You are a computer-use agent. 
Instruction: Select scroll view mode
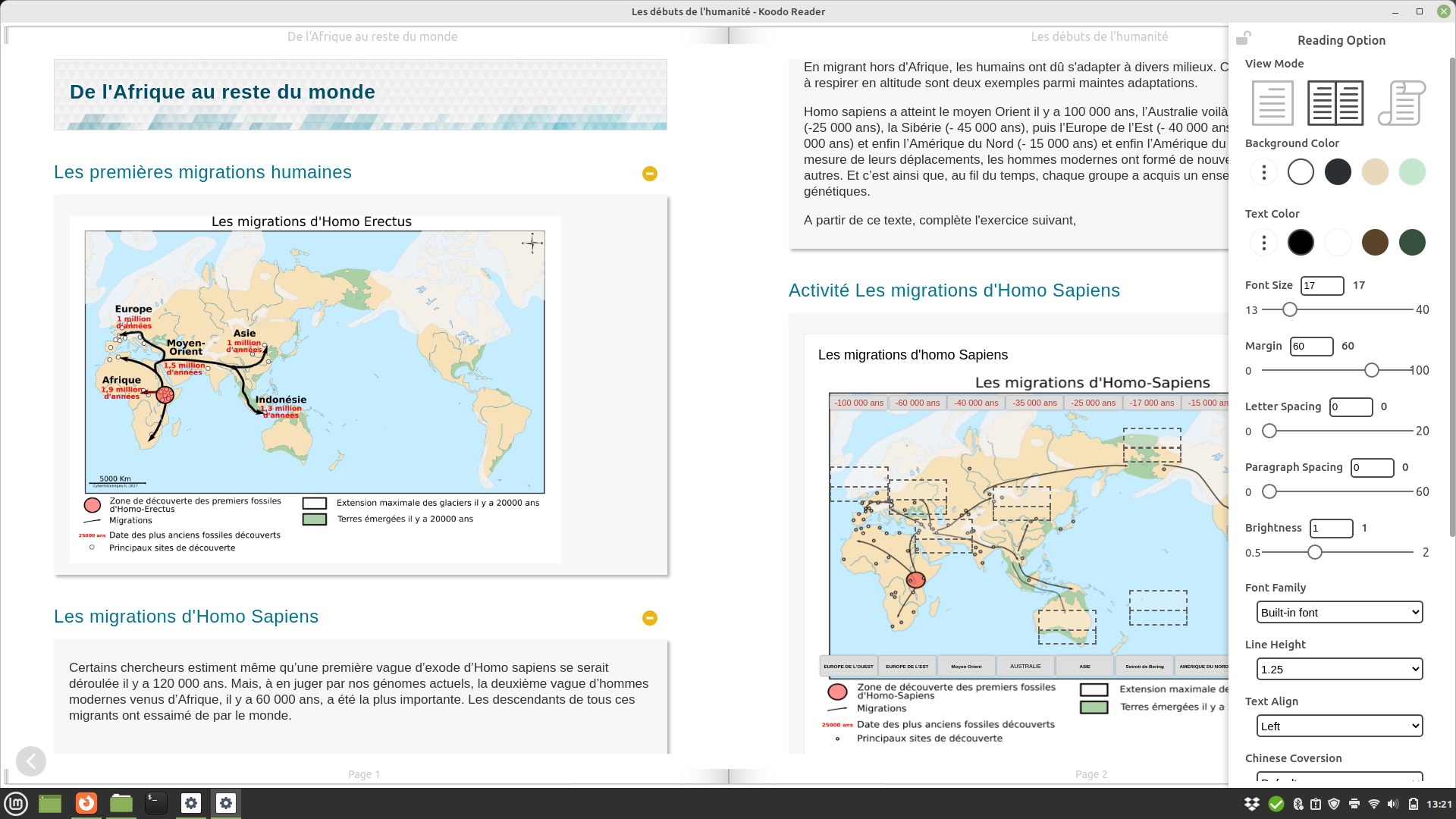[x=1401, y=102]
